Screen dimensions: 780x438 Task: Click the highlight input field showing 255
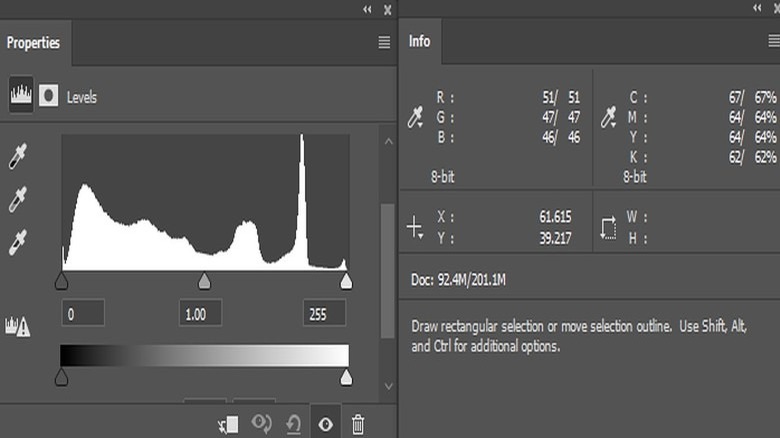324,313
